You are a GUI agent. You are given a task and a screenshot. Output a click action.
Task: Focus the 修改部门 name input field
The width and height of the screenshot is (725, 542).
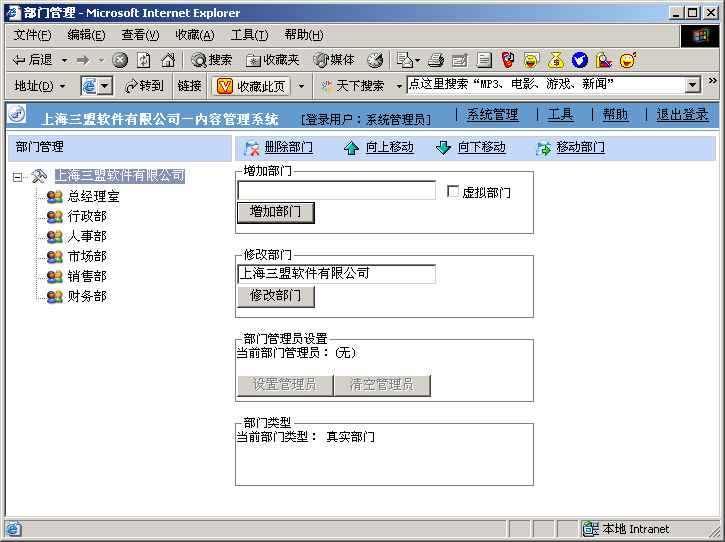[x=337, y=274]
